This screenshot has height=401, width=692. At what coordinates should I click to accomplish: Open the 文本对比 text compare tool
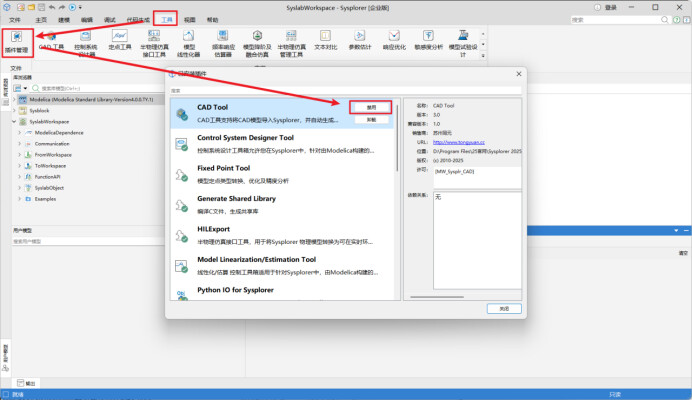(325, 41)
